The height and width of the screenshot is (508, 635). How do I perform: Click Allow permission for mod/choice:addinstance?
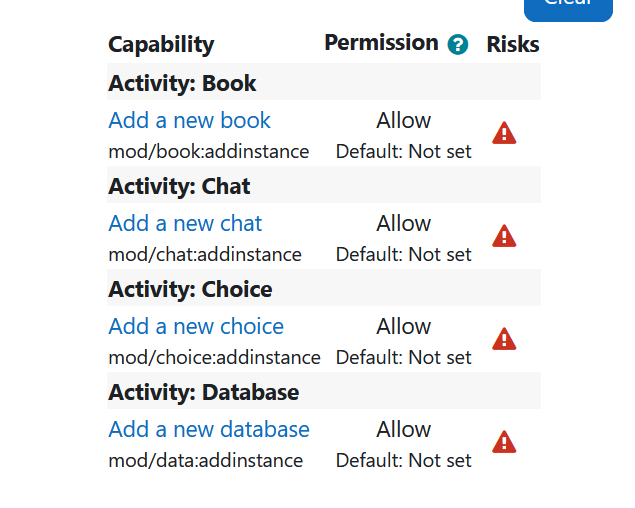pos(403,326)
